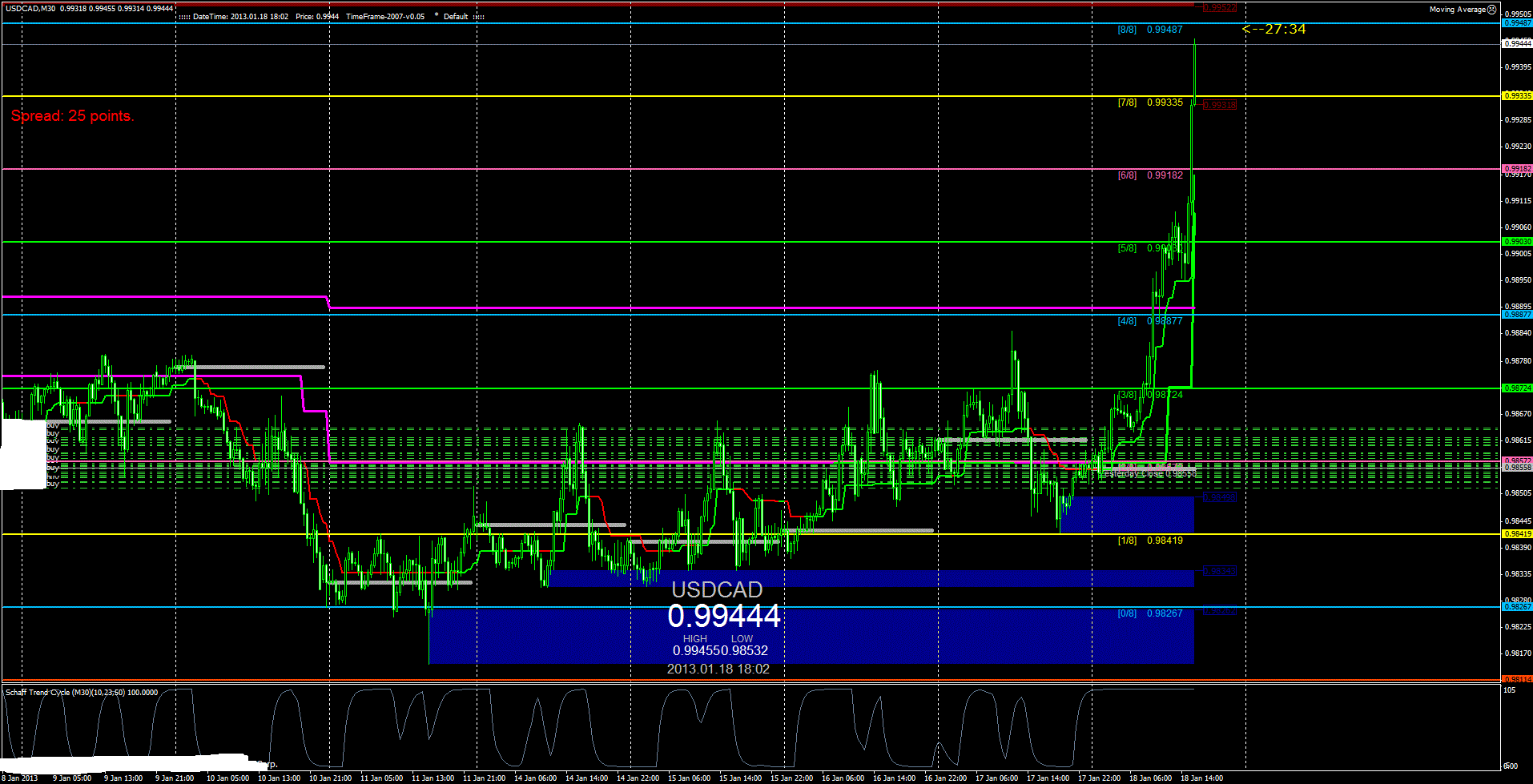Click the pink 0.99182 price axis tag

(x=1517, y=169)
